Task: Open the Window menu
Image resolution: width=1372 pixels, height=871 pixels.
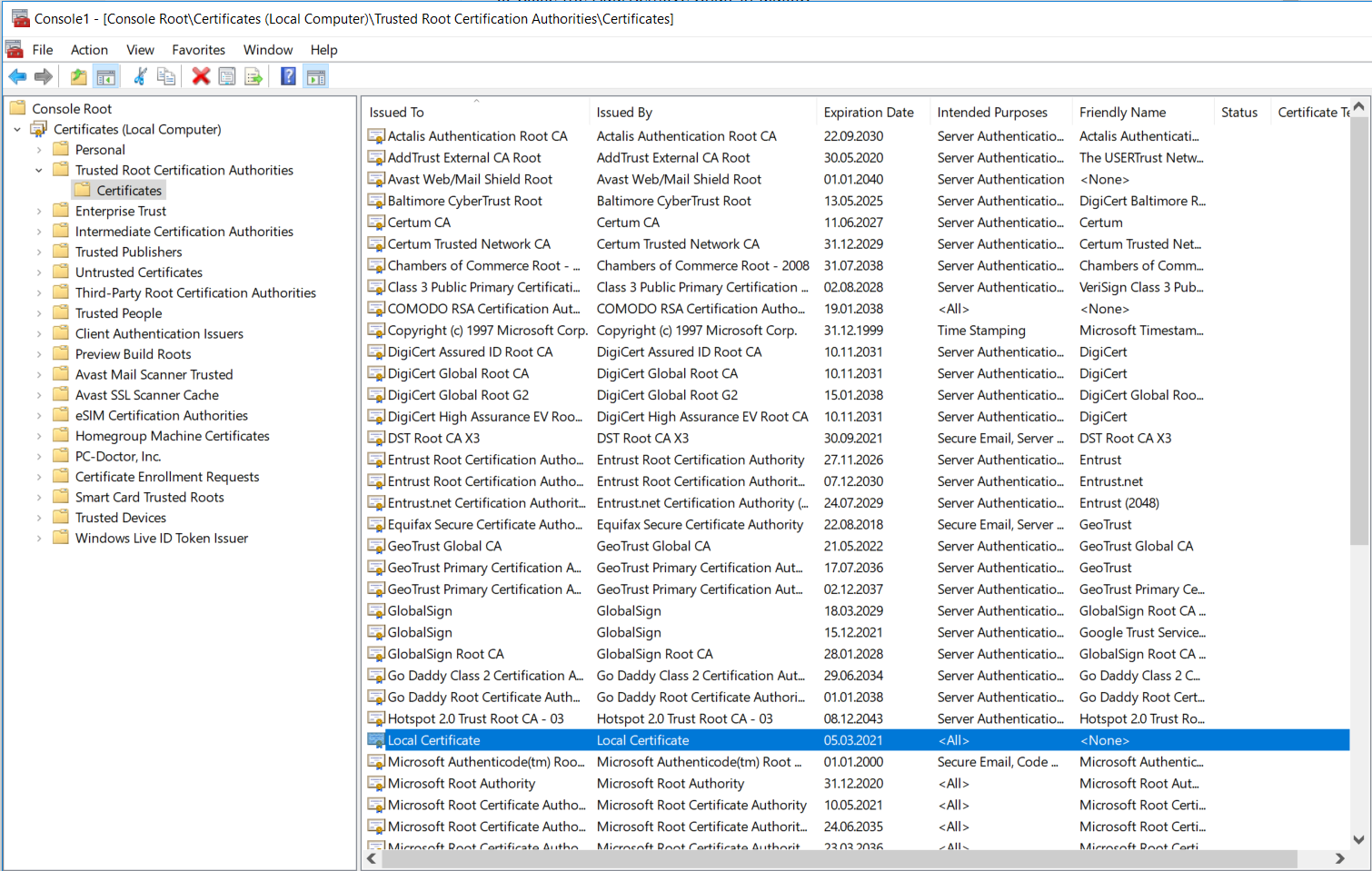Action: (268, 50)
